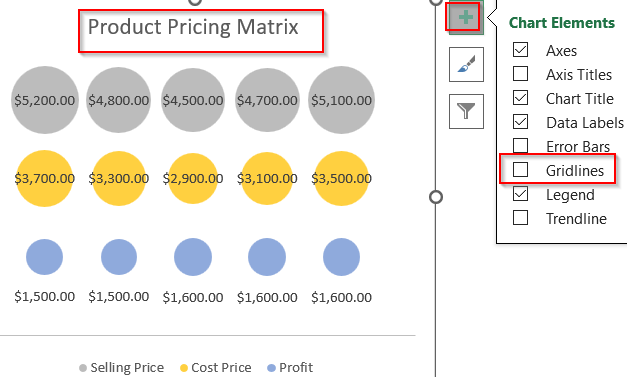Enable the Trendline checkbox
Viewport: 627px width, 377px height.
click(520, 218)
